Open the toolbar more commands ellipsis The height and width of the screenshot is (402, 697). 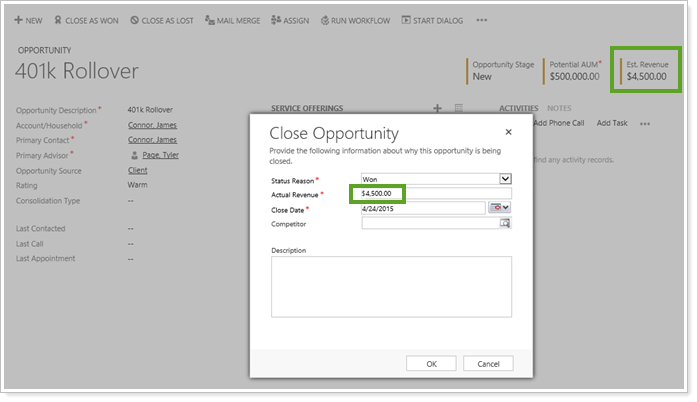482,20
